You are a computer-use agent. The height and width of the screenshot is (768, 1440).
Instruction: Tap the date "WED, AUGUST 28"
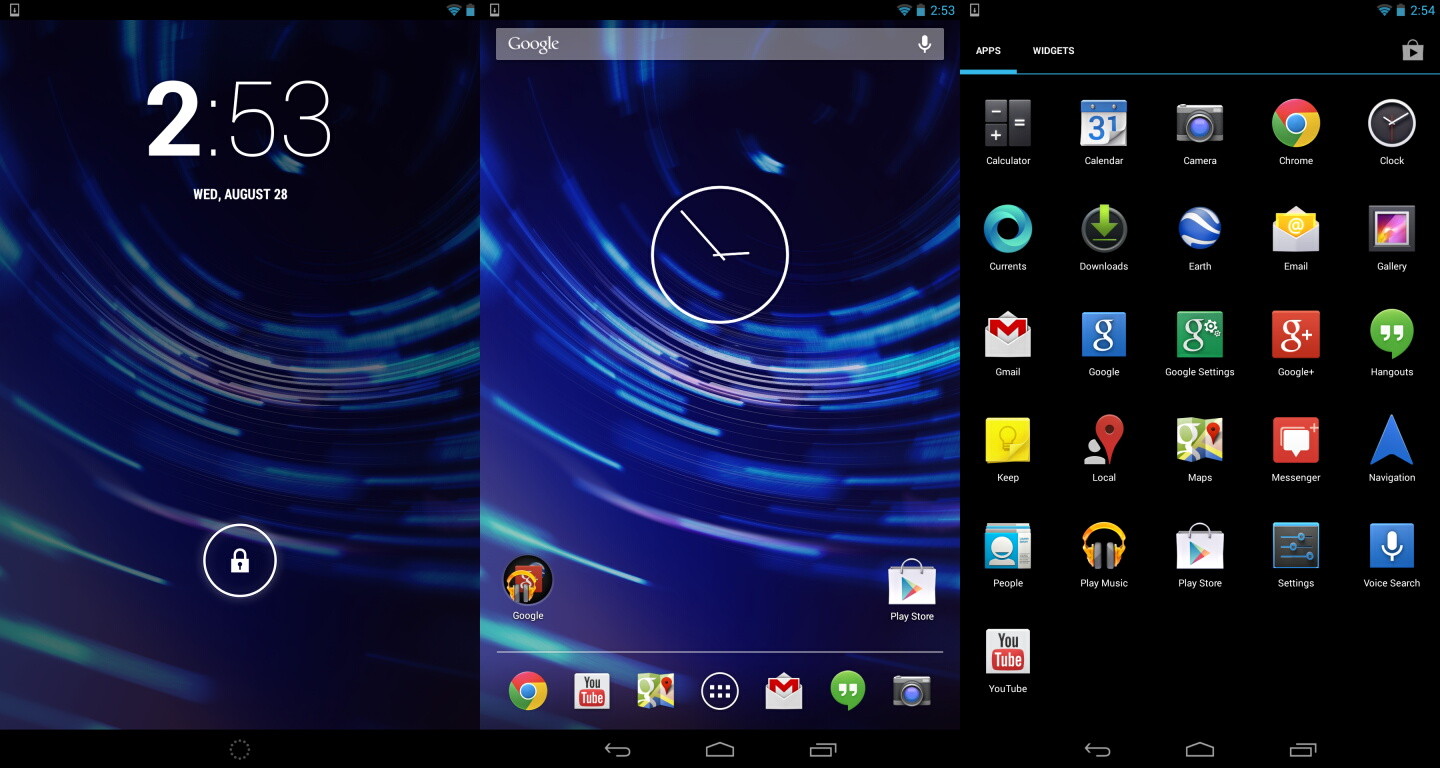(x=240, y=194)
